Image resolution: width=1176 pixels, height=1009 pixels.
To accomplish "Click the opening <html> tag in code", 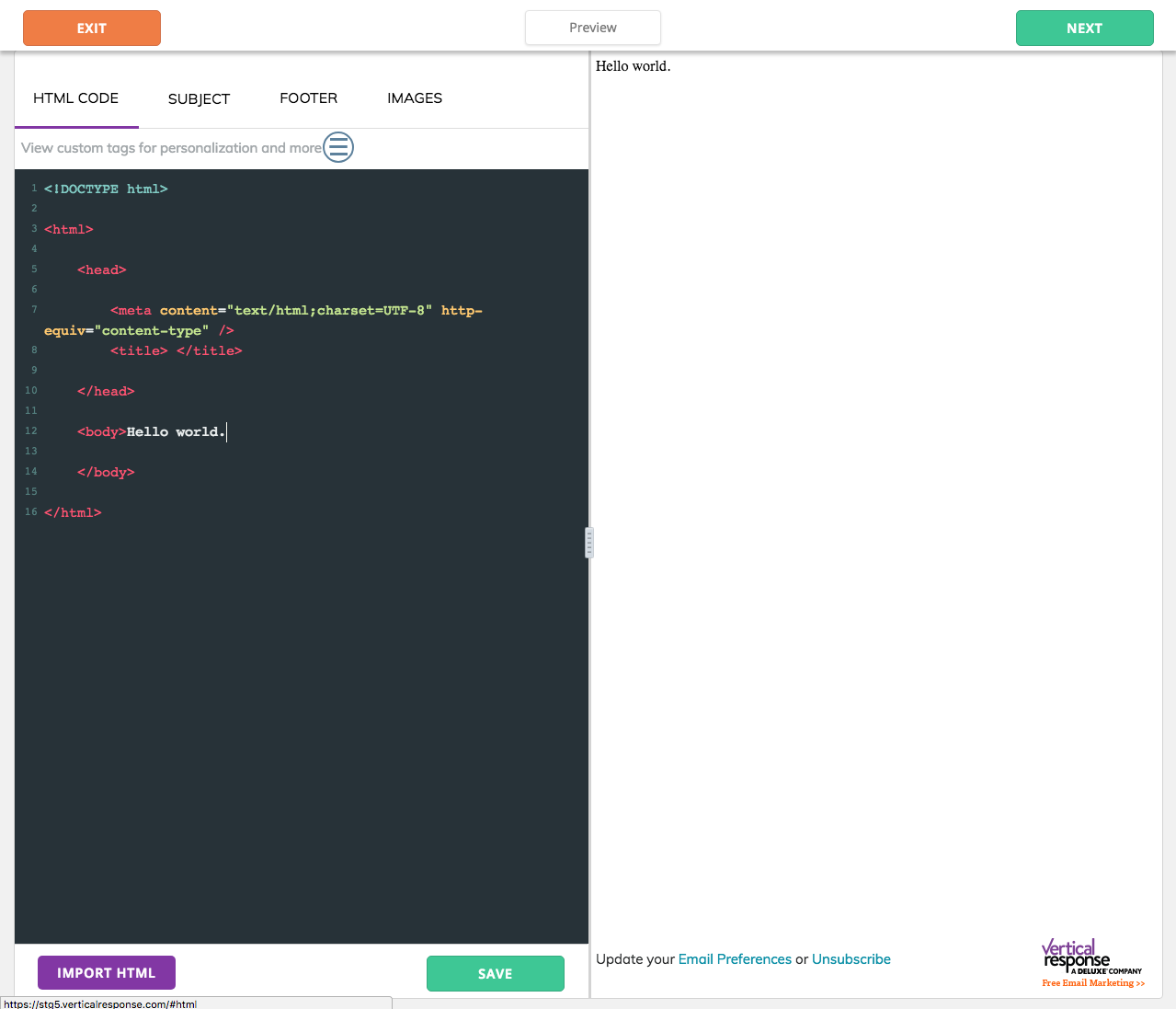I will (69, 229).
